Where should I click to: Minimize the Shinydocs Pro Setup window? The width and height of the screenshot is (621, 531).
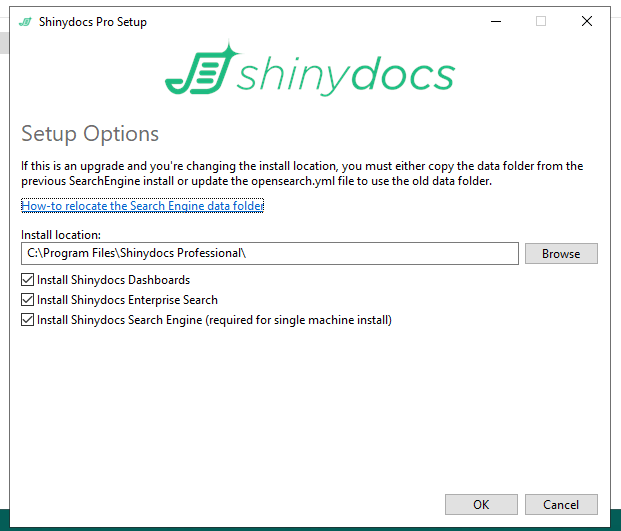click(x=495, y=21)
